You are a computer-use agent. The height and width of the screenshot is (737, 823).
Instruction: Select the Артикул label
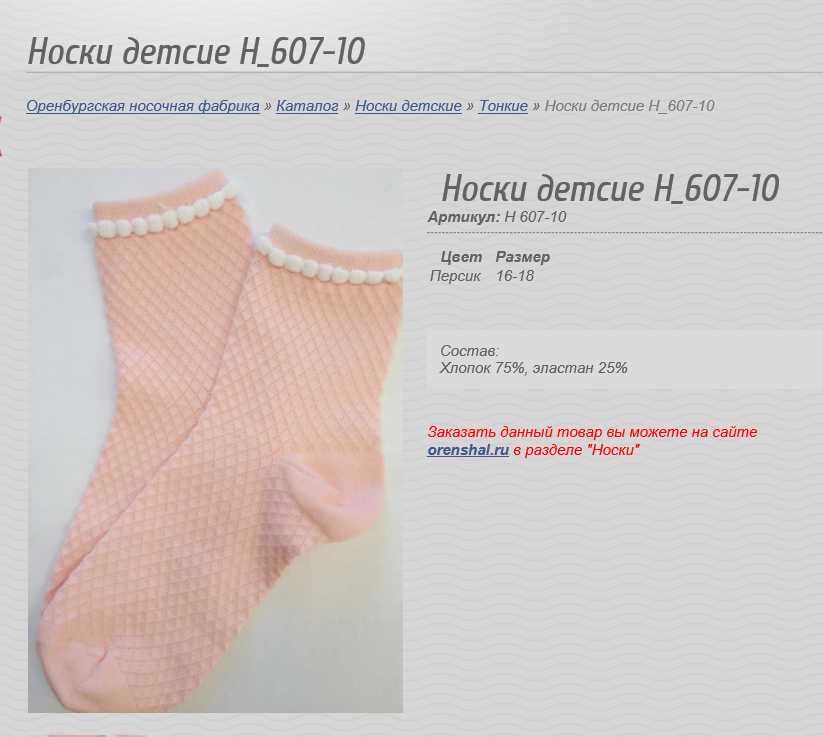[464, 217]
